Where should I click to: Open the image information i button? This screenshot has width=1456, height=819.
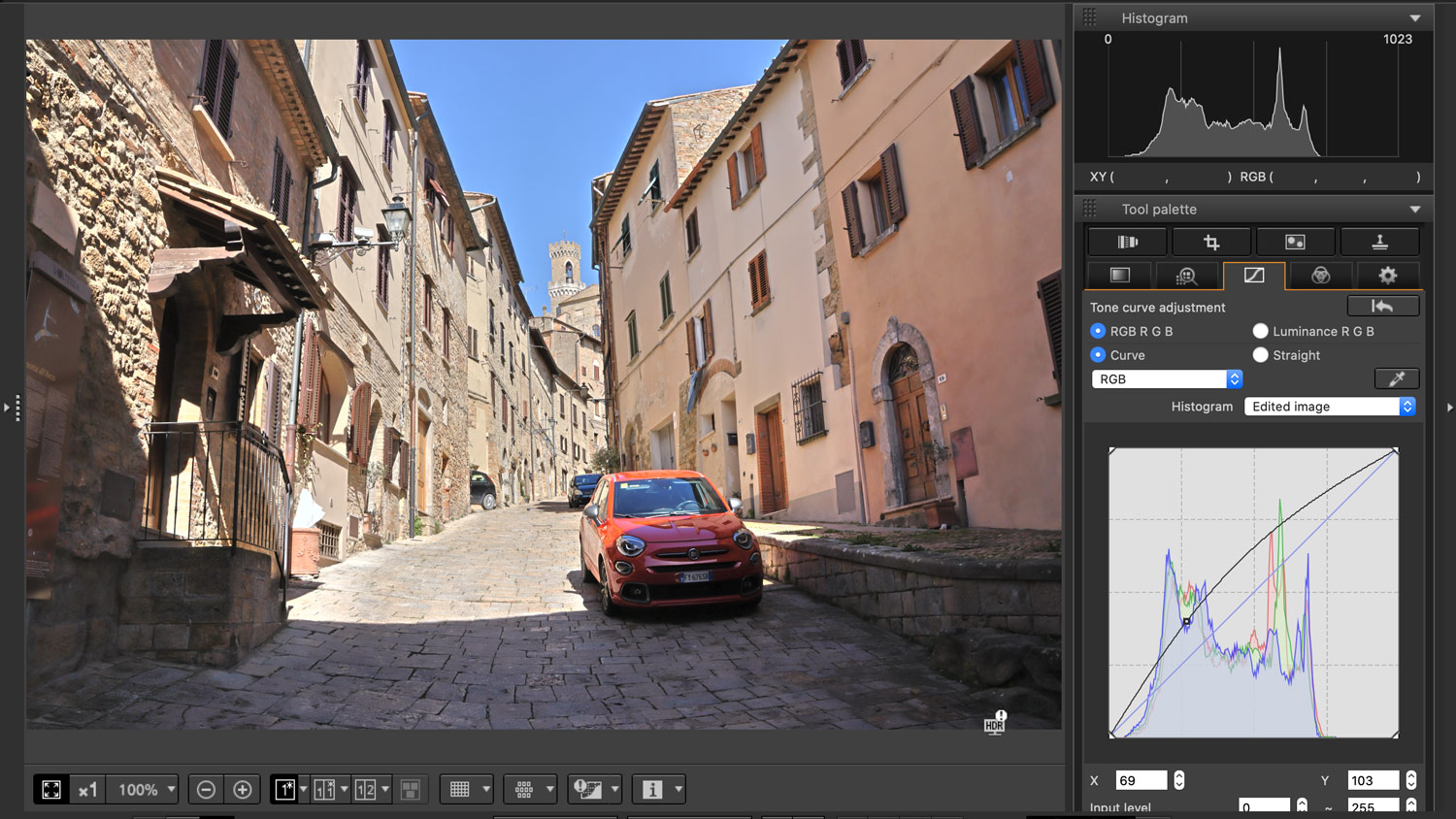click(x=652, y=790)
